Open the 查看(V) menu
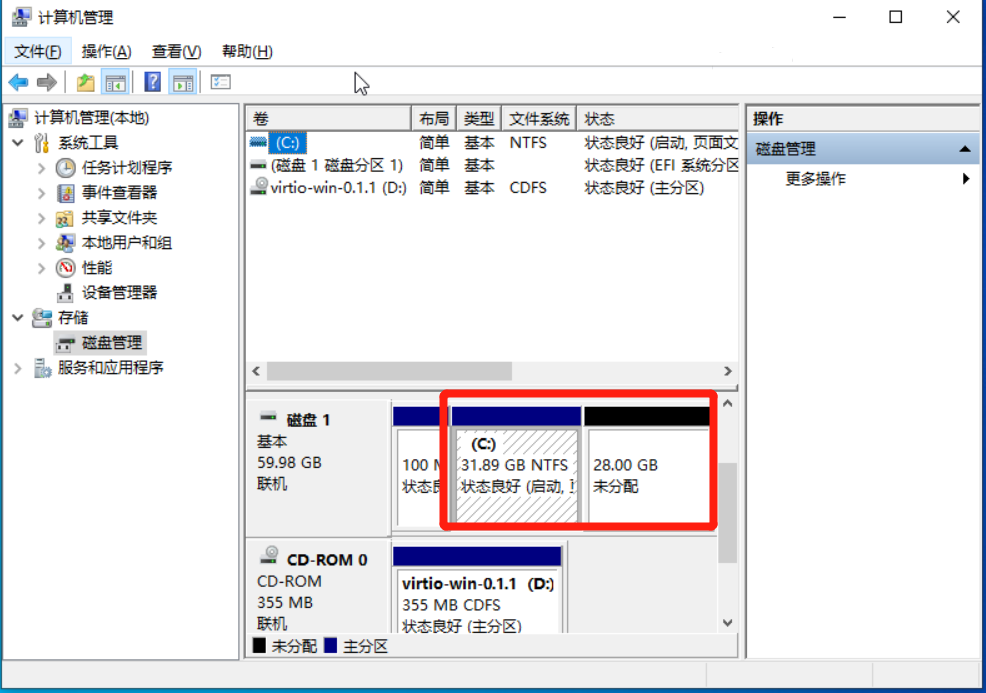 (x=176, y=51)
